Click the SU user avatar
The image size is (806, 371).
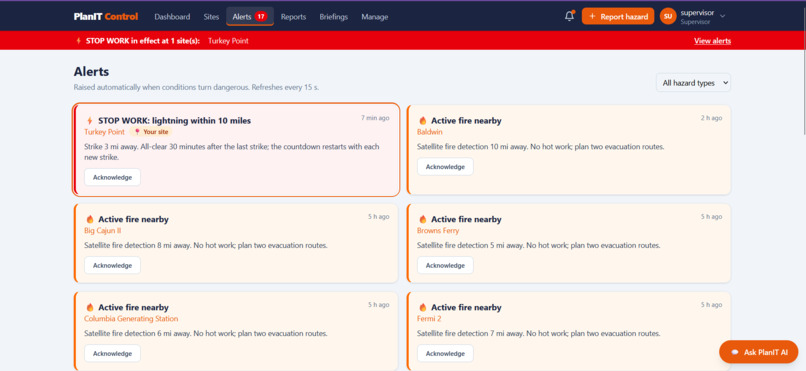[668, 16]
